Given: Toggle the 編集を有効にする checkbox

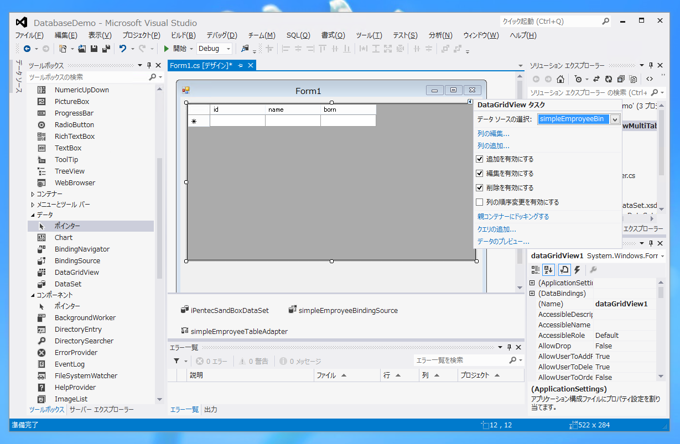Looking at the screenshot, I should (479, 173).
